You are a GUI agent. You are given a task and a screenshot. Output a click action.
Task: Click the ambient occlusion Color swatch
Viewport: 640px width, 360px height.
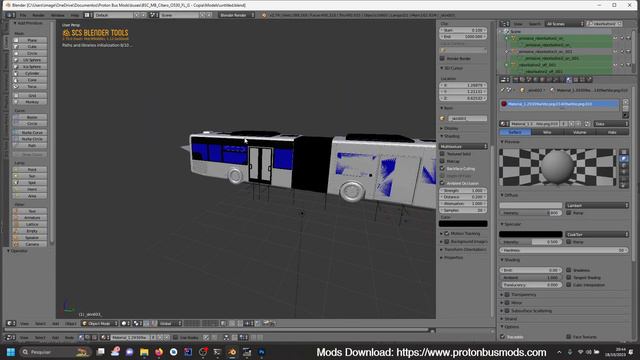pos(463,224)
